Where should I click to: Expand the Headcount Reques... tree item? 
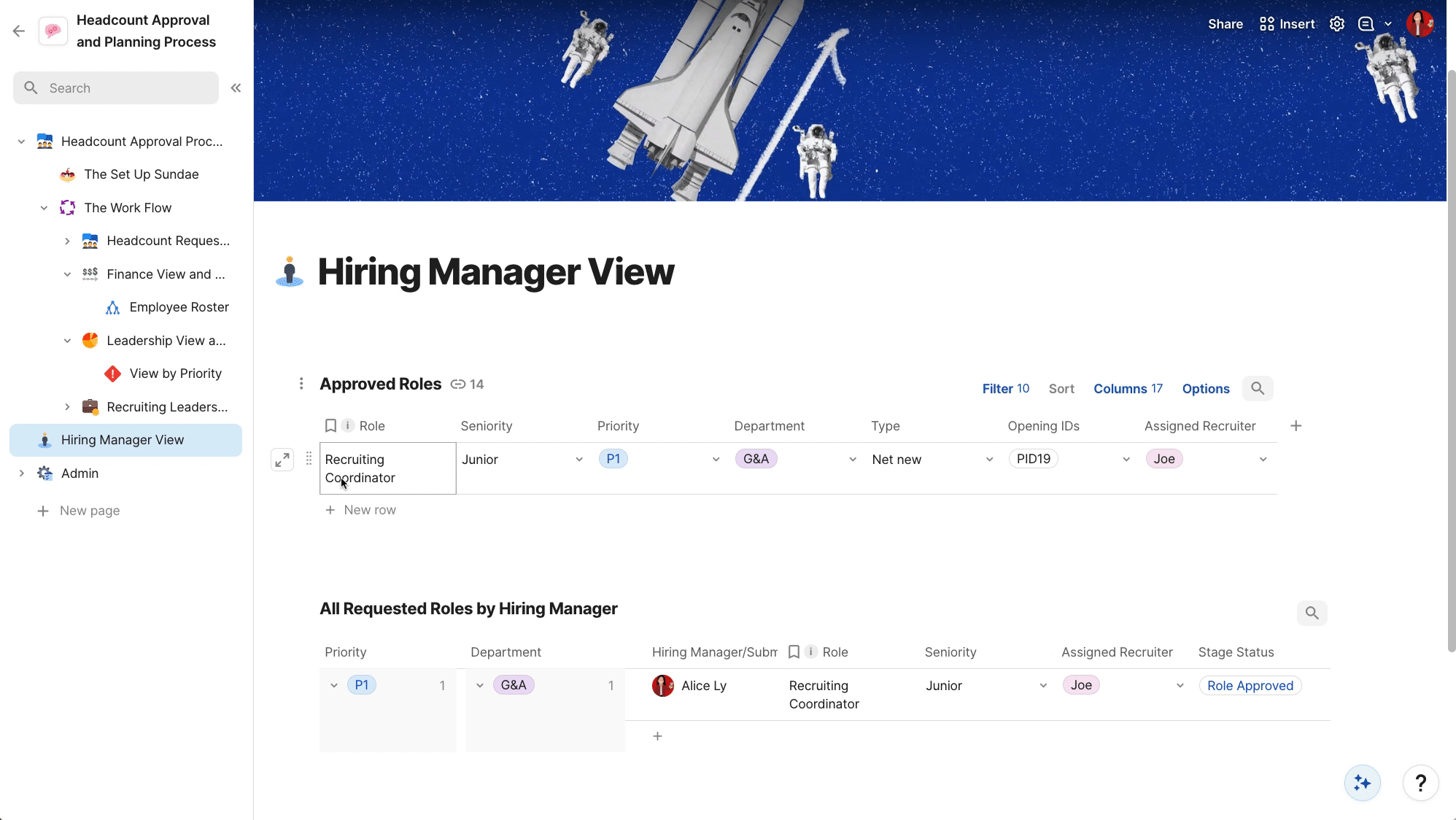(66, 240)
